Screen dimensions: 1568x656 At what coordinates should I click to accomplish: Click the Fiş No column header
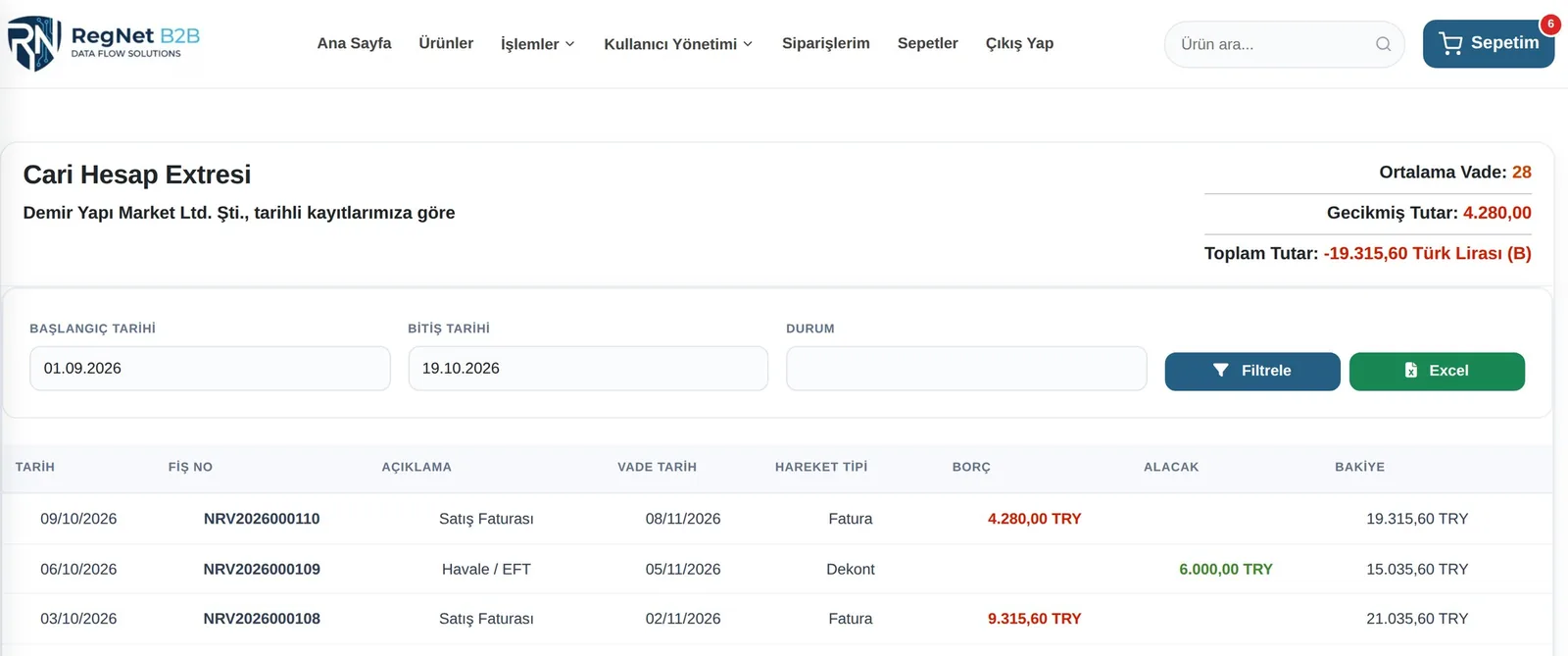pyautogui.click(x=190, y=467)
